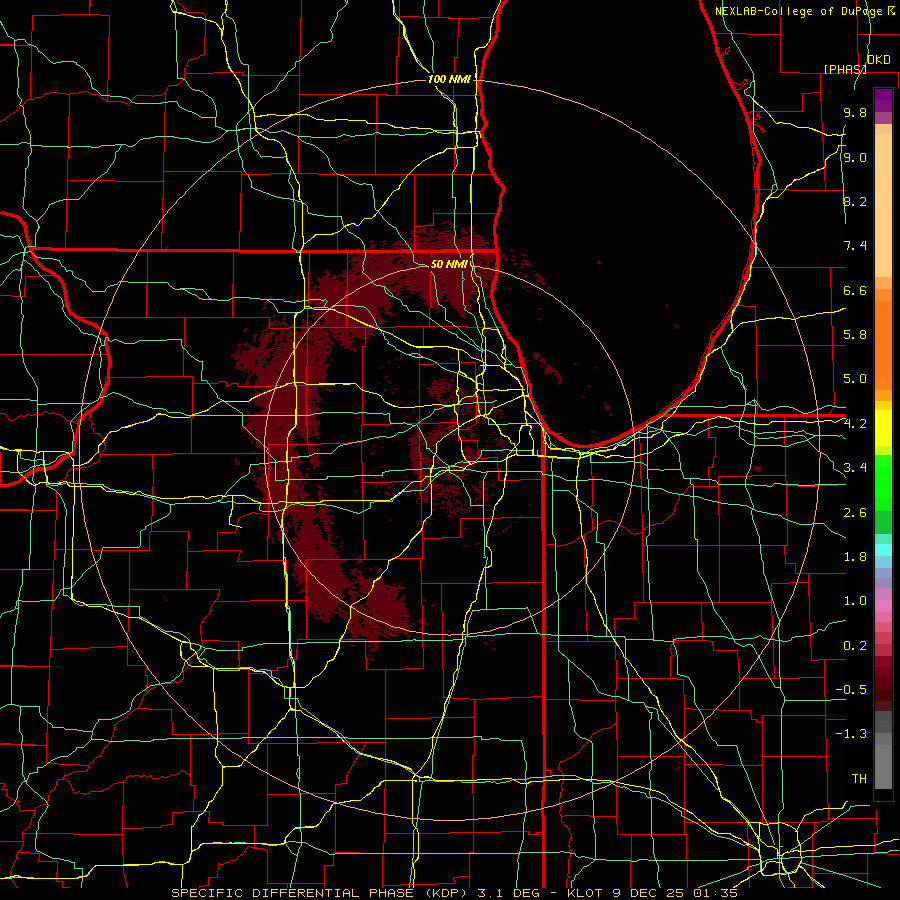Pick the yellow color bar segment
Screen dimensions: 900x900
tap(883, 428)
